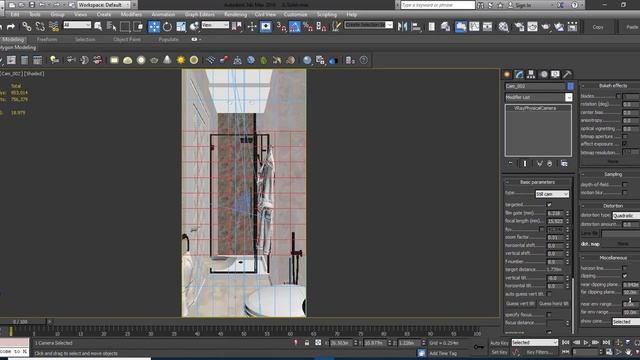This screenshot has height=360, width=640.
Task: Click the Guess vert tilt button
Action: point(520,304)
